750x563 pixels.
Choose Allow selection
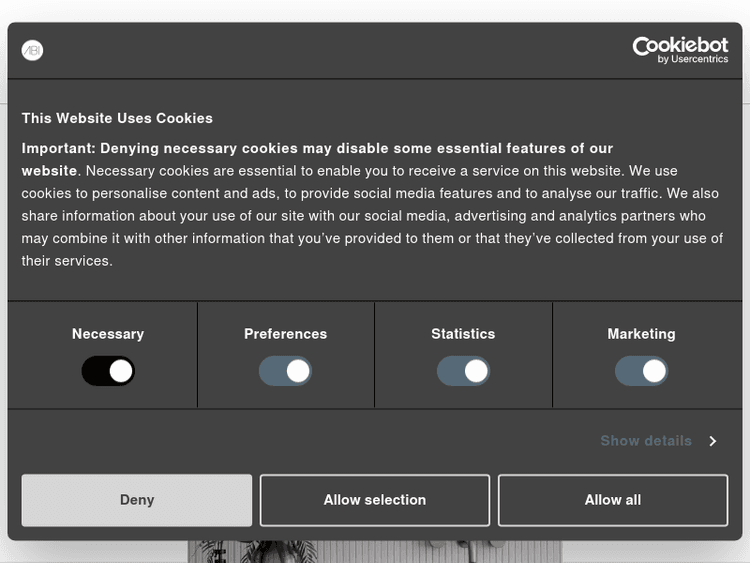pos(375,500)
